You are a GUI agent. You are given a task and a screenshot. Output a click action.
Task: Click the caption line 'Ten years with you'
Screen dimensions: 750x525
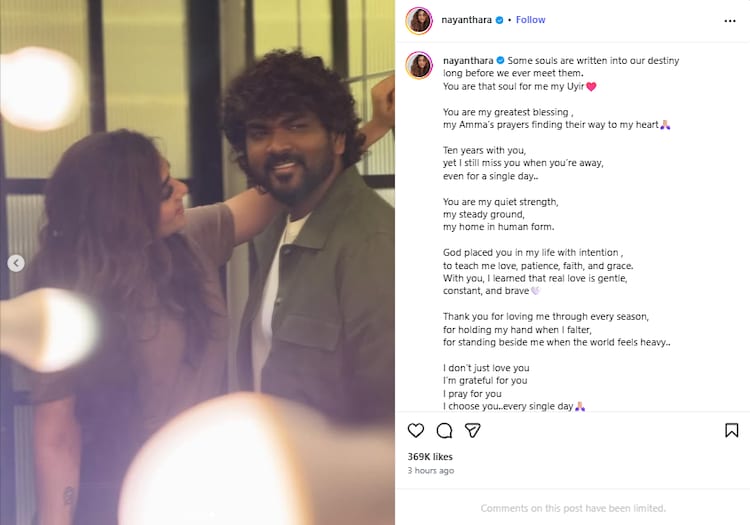[x=484, y=150]
